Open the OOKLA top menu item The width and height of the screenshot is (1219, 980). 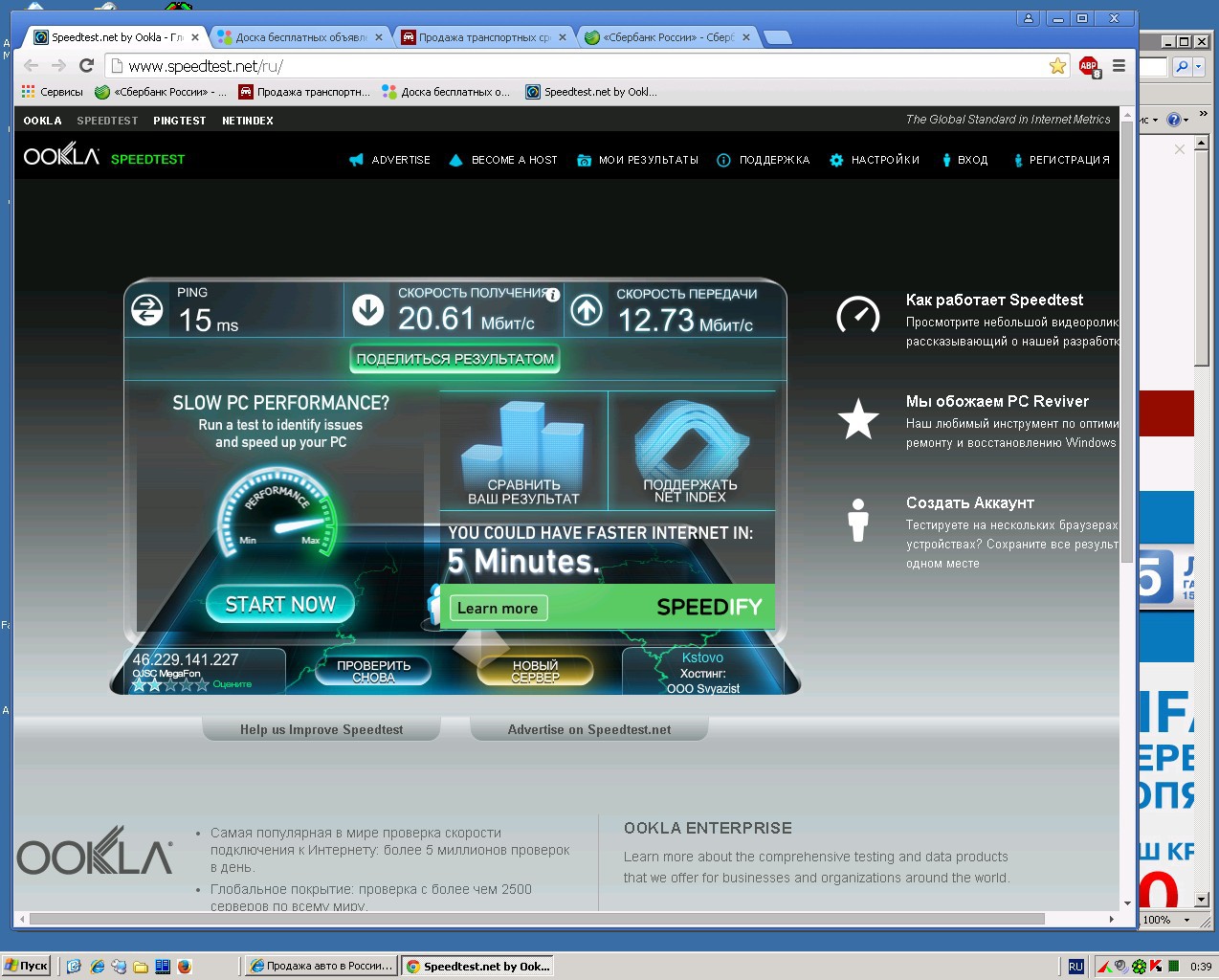(42, 121)
